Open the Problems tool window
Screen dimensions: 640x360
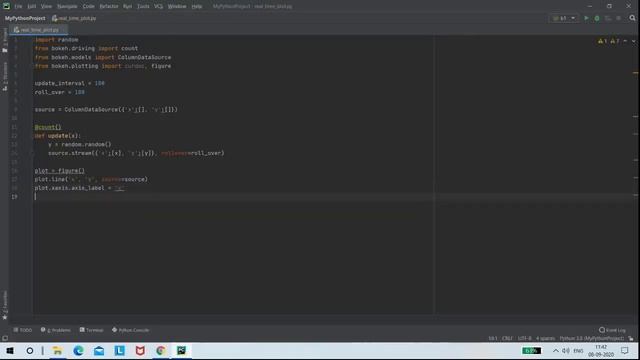[56, 330]
